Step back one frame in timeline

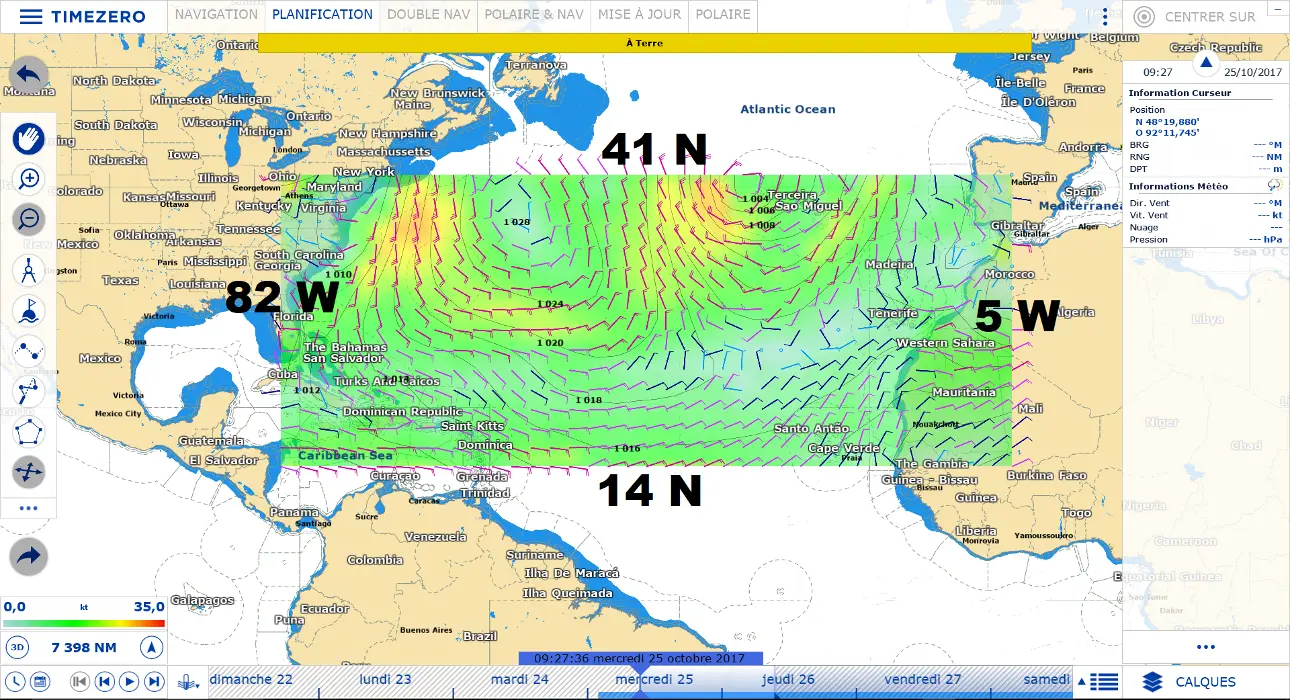coord(104,682)
